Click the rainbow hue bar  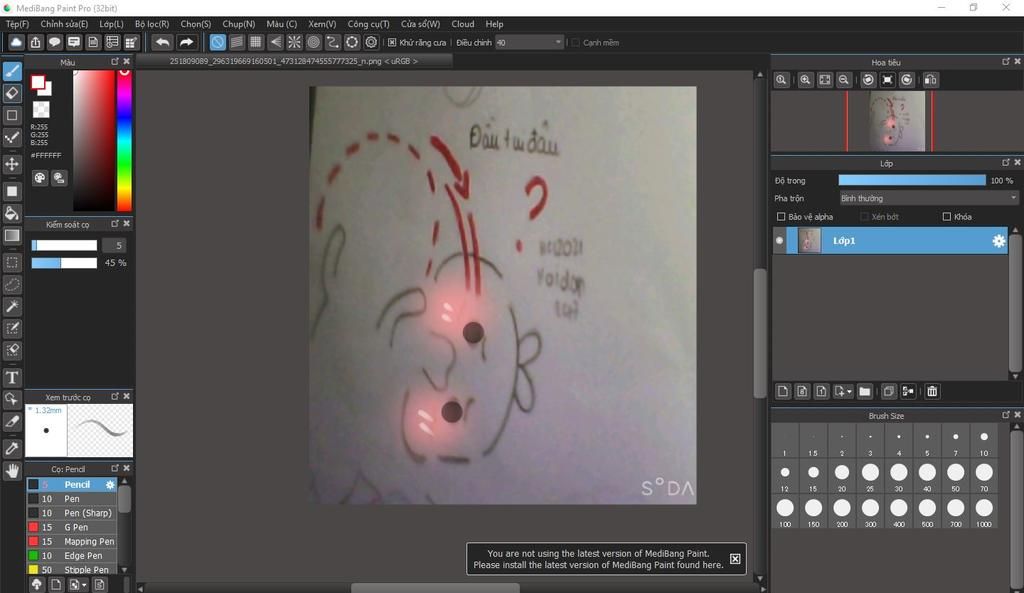tap(124, 140)
